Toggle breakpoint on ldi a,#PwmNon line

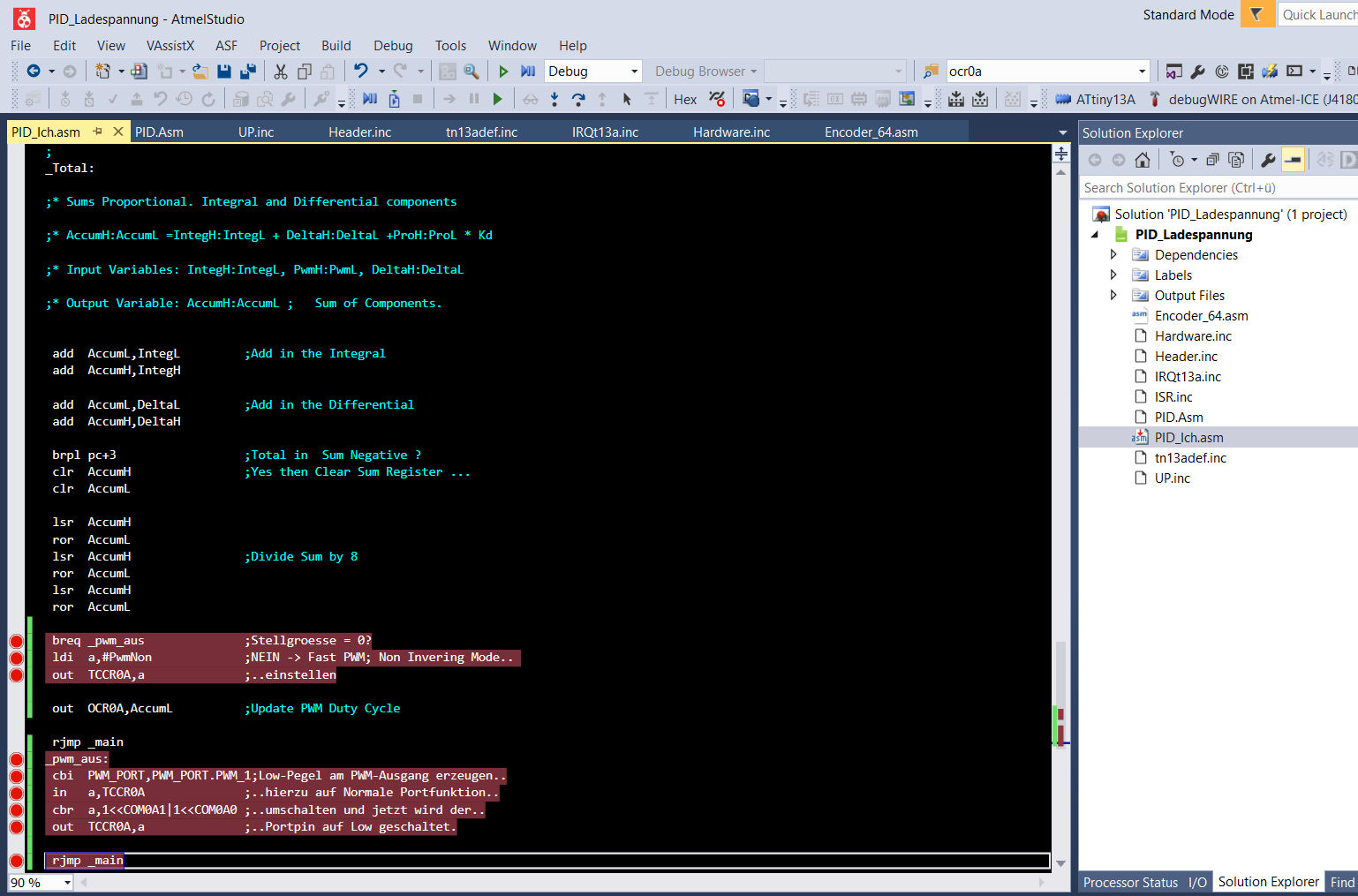point(16,658)
